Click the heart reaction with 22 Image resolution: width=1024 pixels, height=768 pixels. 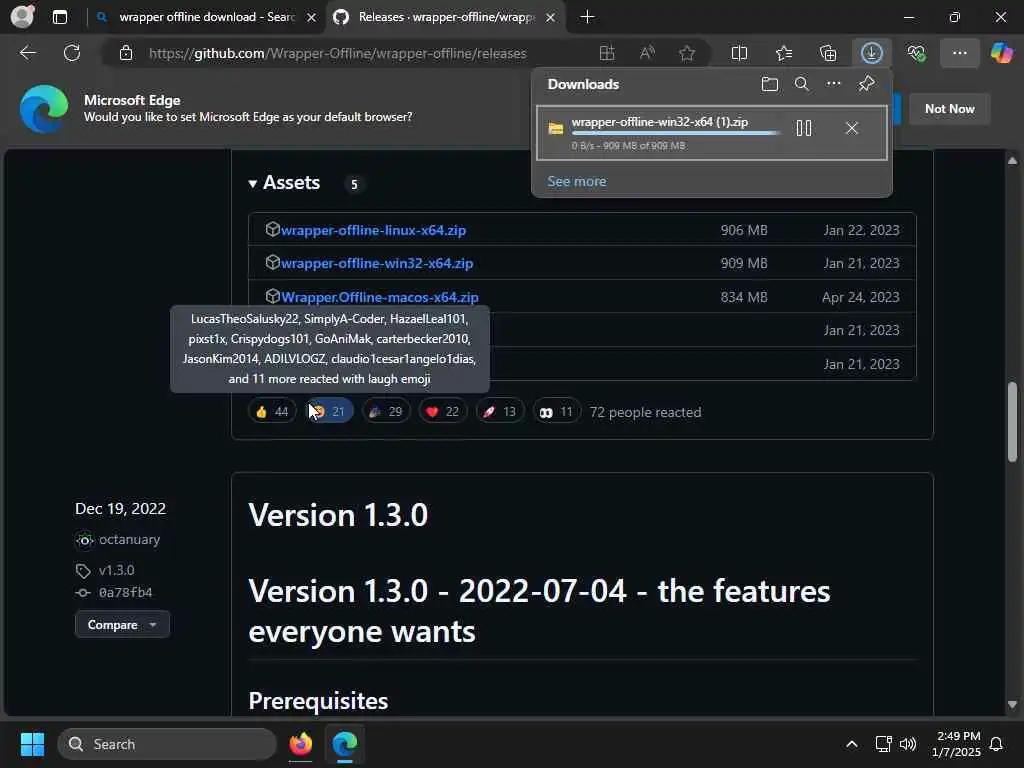pos(443,411)
